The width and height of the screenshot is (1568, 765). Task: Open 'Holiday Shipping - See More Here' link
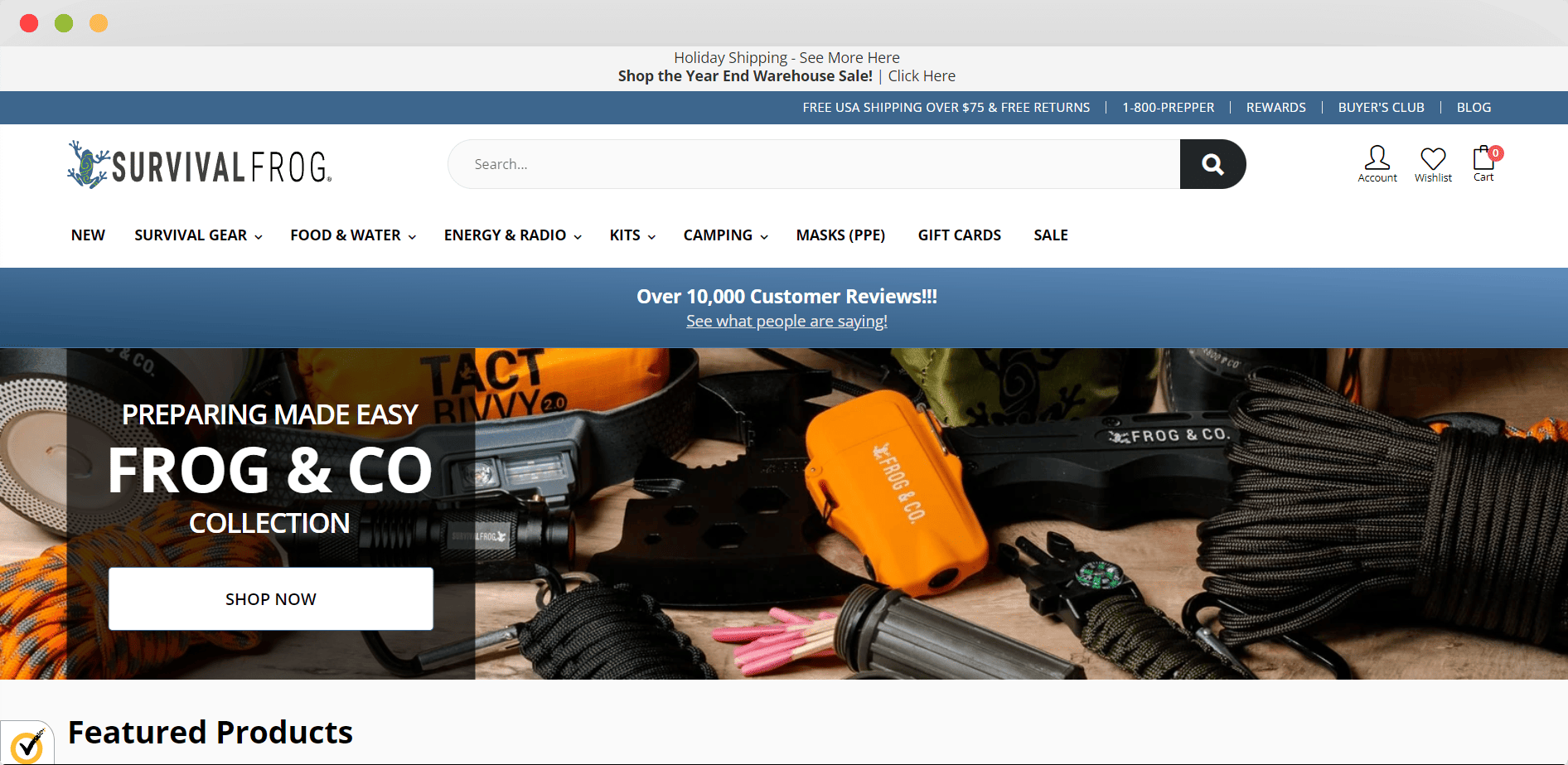pos(786,57)
